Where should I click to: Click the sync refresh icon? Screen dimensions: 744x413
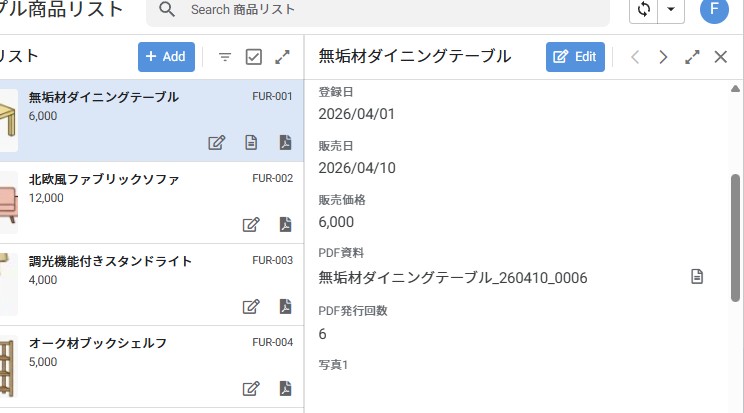click(644, 10)
